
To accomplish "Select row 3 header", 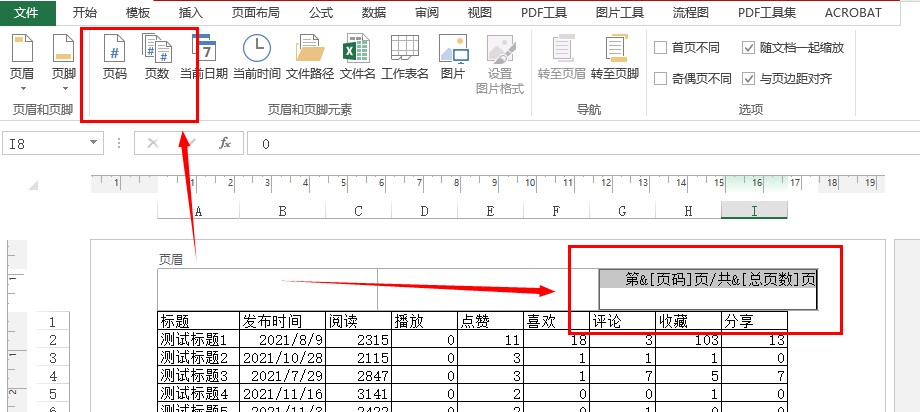I will (52, 357).
